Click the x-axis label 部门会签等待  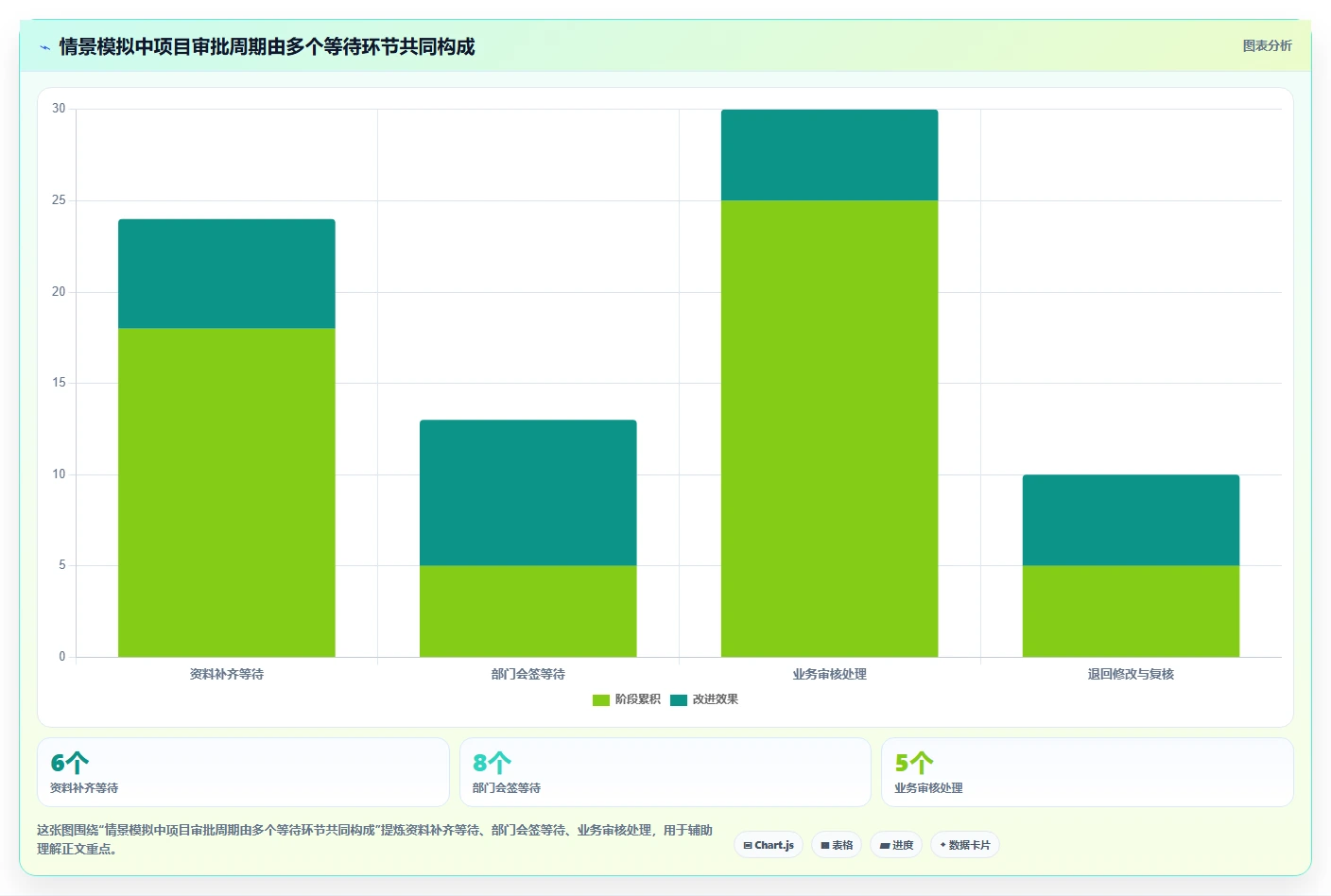[x=528, y=674]
